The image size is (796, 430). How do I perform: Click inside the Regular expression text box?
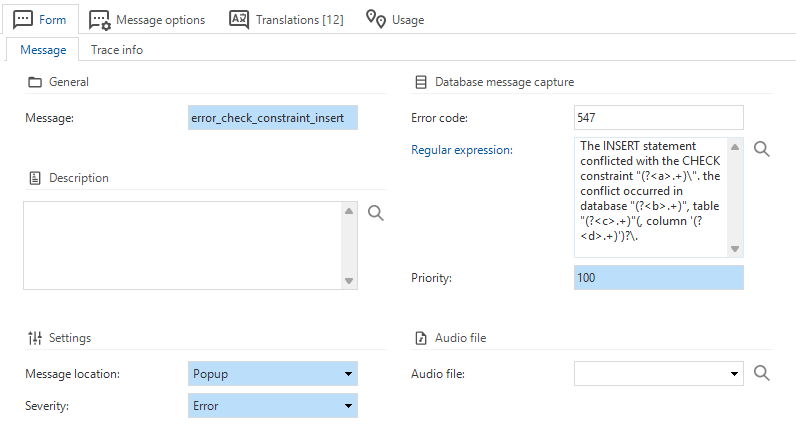tap(650, 196)
